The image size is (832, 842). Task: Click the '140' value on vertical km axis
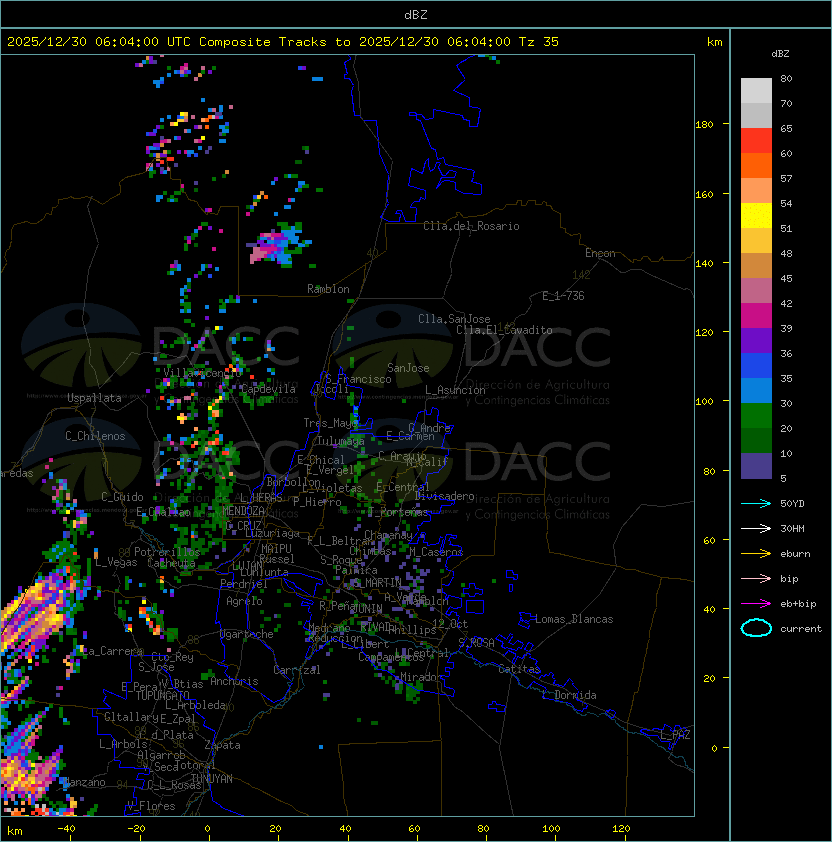point(704,263)
